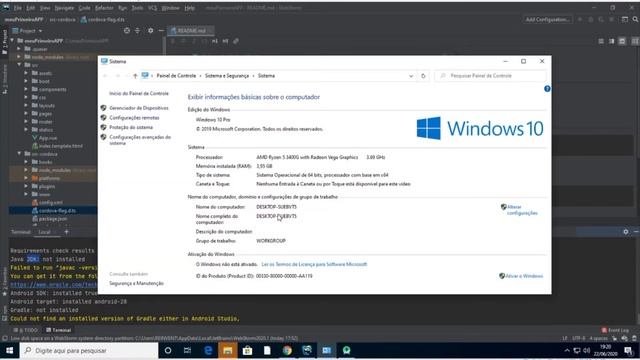
Task: Open the TODO tool window button
Action: [25, 330]
